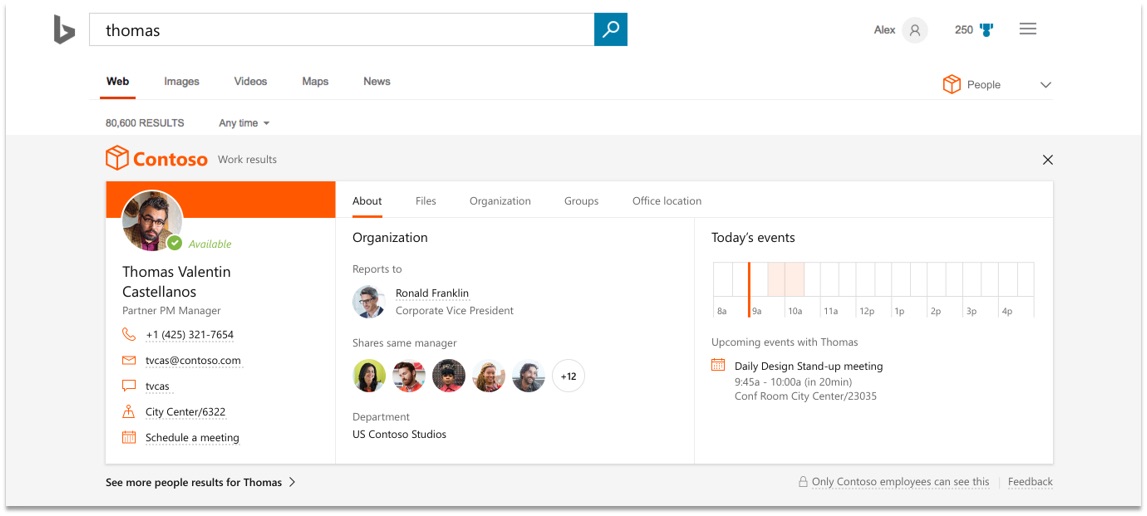1147x516 pixels.
Task: Click the phone icon beside the number
Action: 129,335
